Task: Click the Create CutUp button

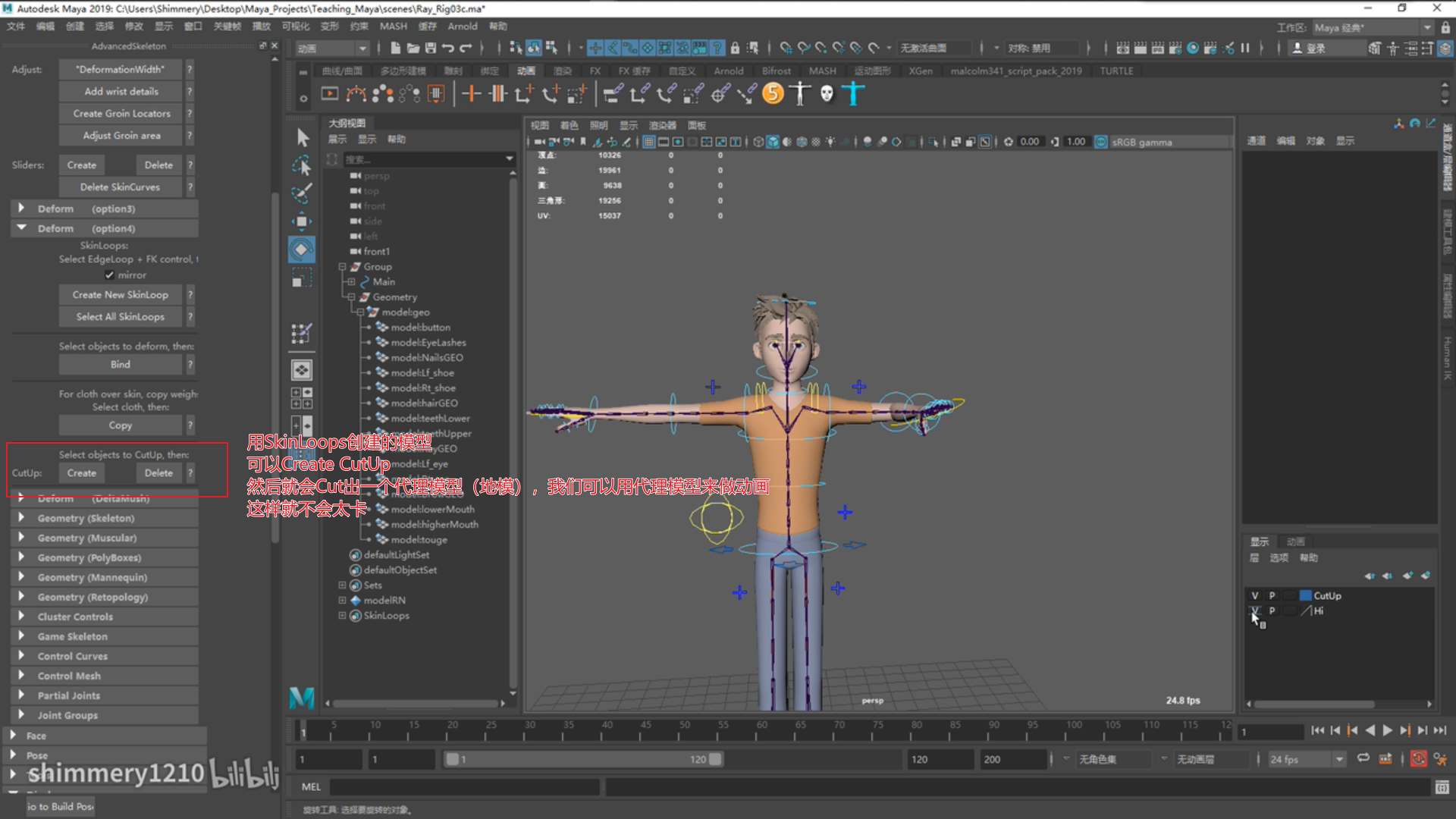Action: click(81, 472)
